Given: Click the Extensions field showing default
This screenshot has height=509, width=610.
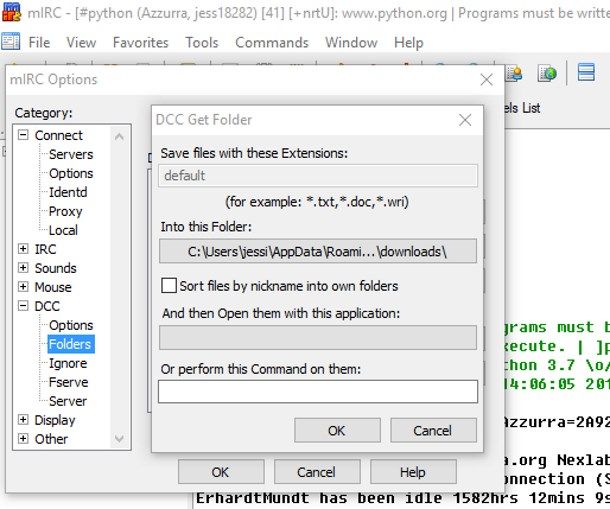Looking at the screenshot, I should 318,176.
